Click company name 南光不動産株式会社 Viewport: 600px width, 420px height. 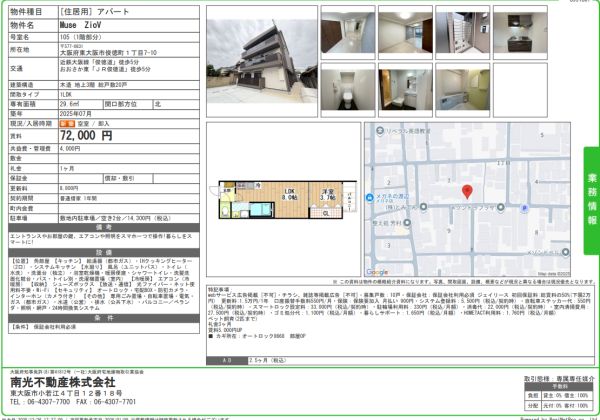63,382
